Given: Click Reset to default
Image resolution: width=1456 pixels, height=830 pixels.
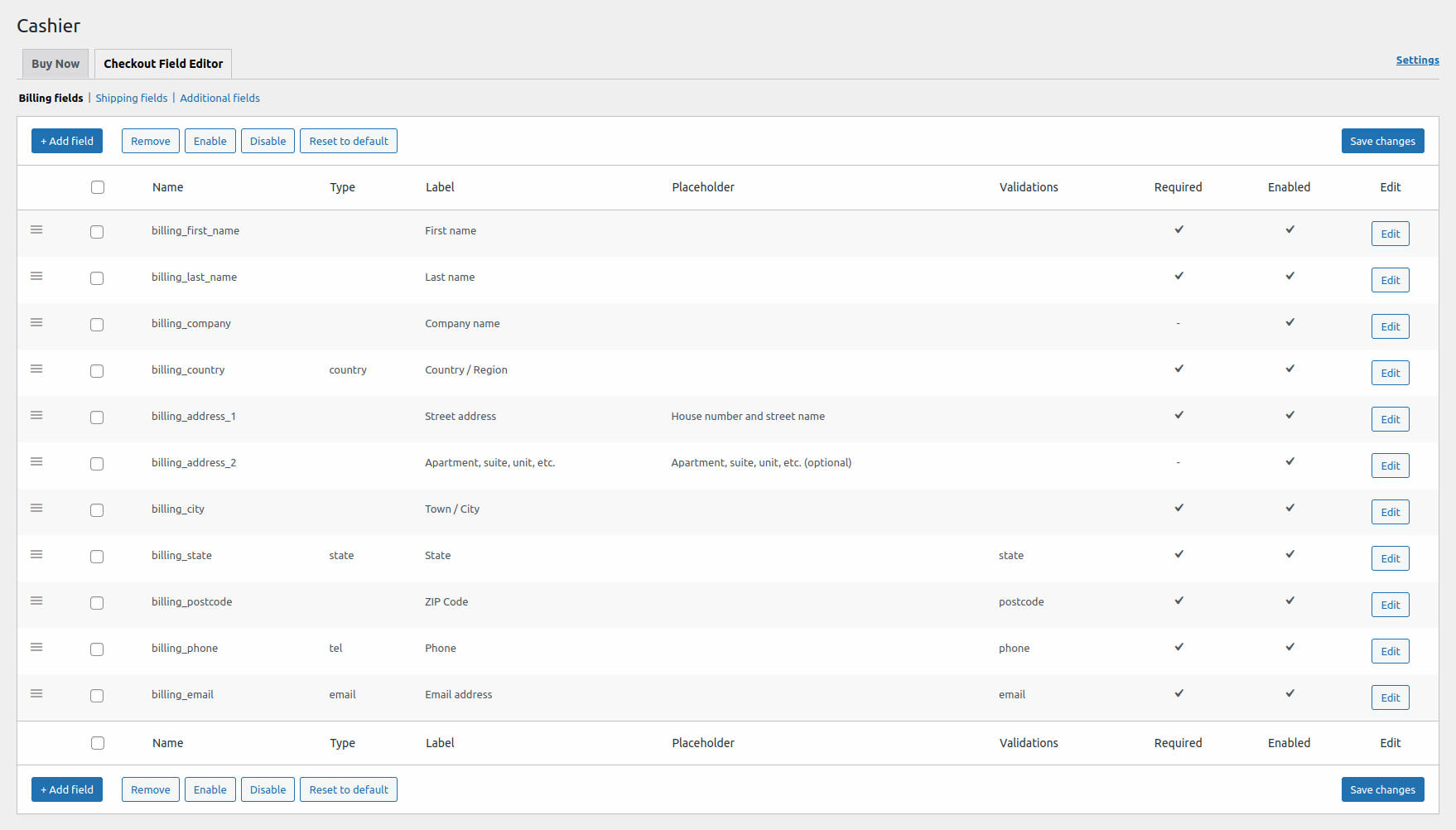Looking at the screenshot, I should pos(349,141).
